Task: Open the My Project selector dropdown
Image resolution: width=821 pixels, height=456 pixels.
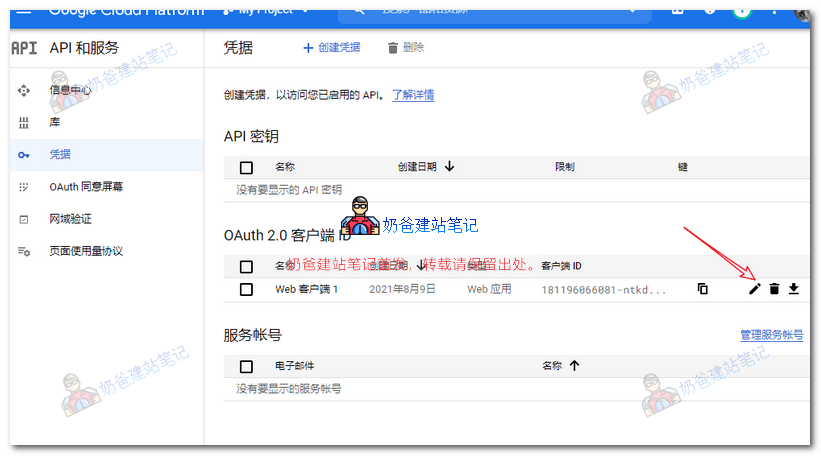Action: 266,10
